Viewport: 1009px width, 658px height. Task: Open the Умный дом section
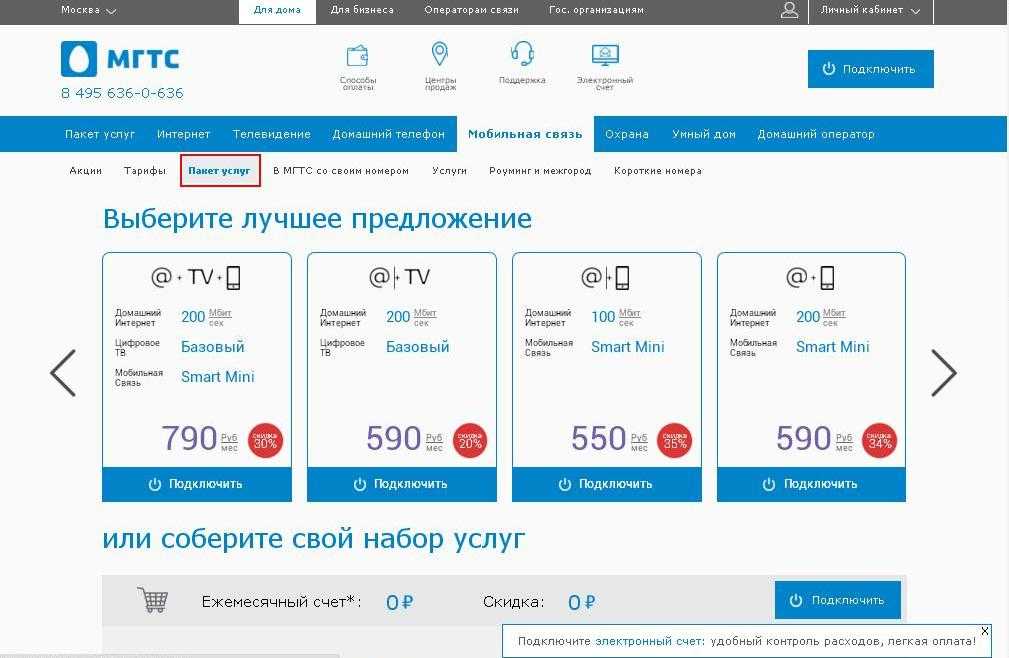point(704,134)
